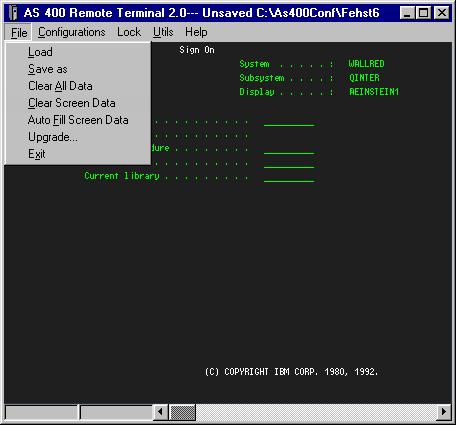Viewport: 456px width, 425px height.
Task: Minimize the AS 400 Remote Terminal window
Action: click(407, 13)
